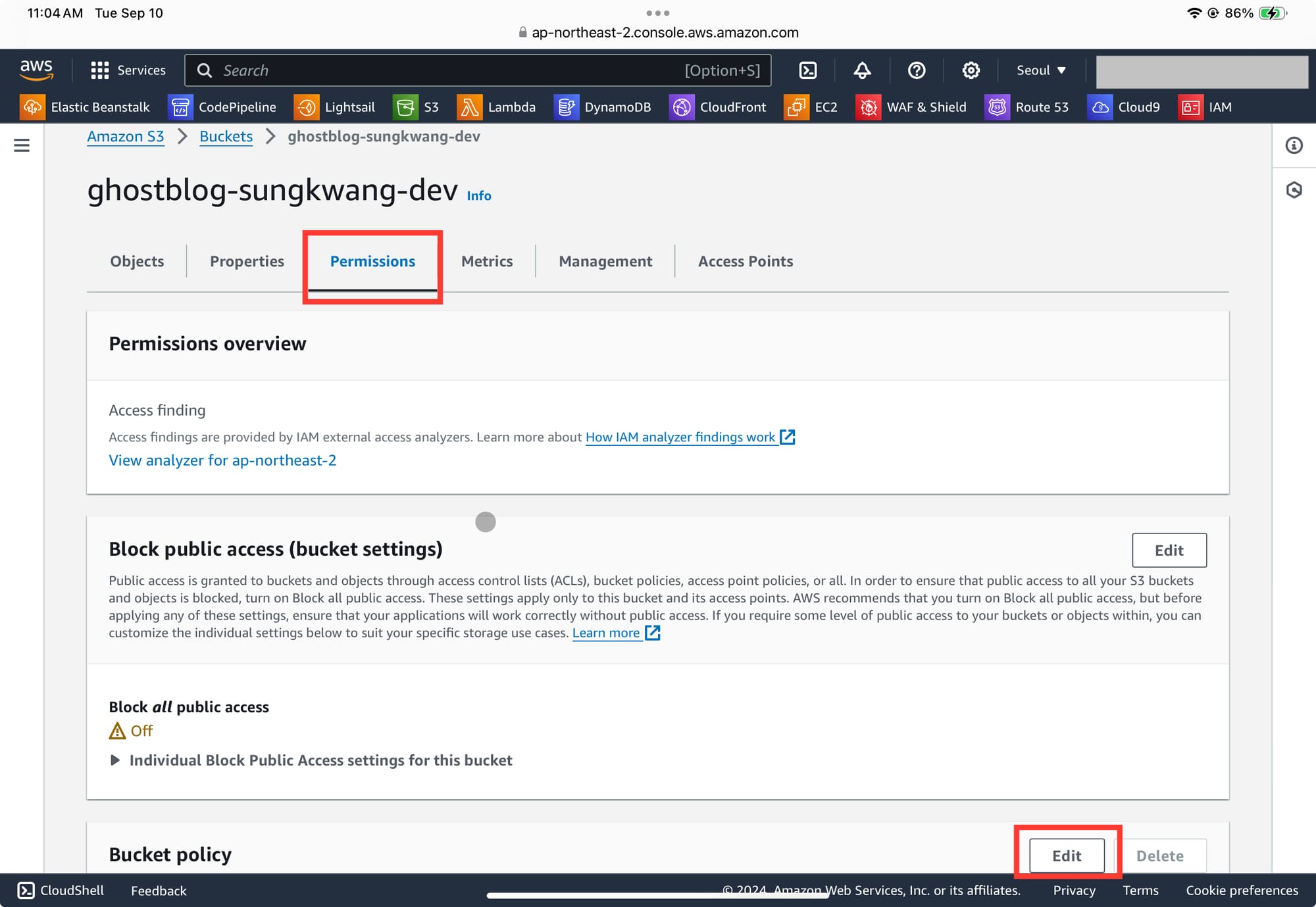Open Cloud9 shortcut
The width and height of the screenshot is (1316, 907).
(x=1124, y=107)
